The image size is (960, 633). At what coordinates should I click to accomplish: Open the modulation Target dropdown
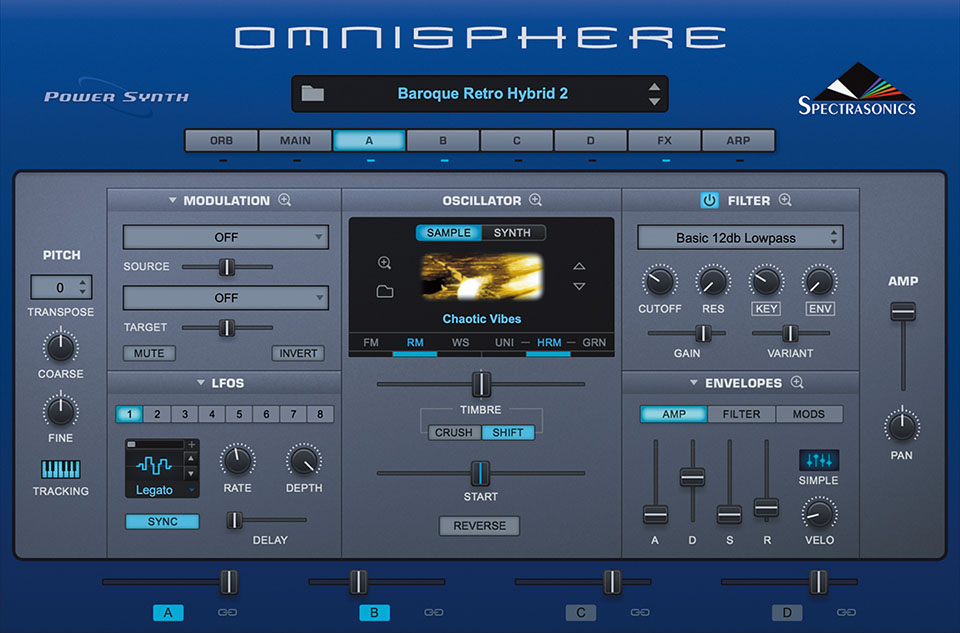pyautogui.click(x=225, y=298)
